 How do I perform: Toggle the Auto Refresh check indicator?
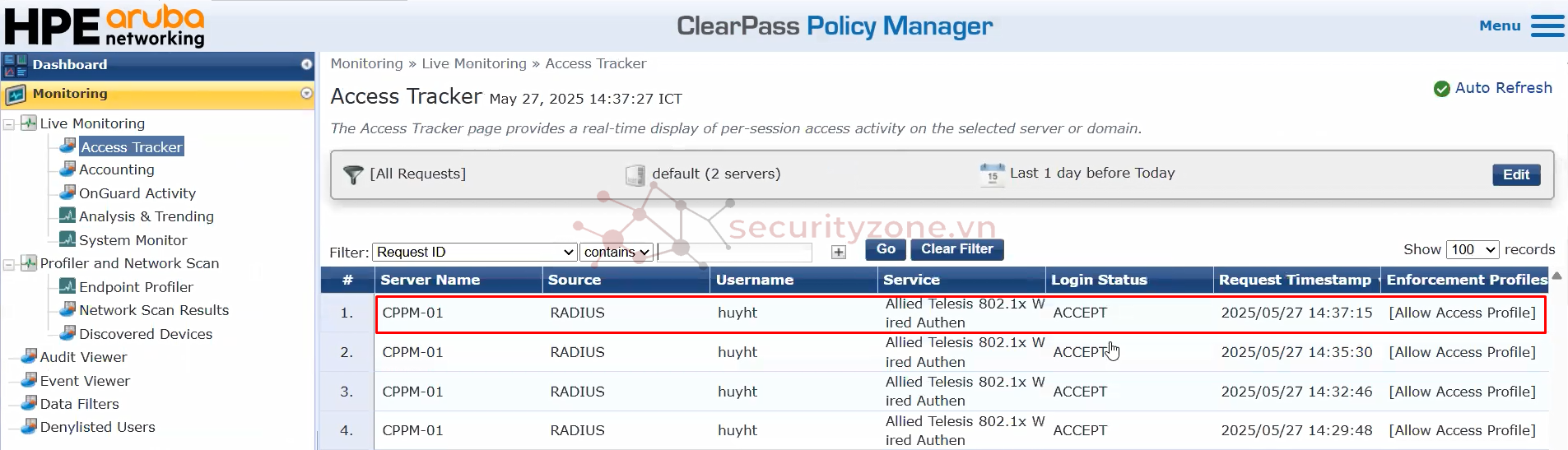point(1442,89)
